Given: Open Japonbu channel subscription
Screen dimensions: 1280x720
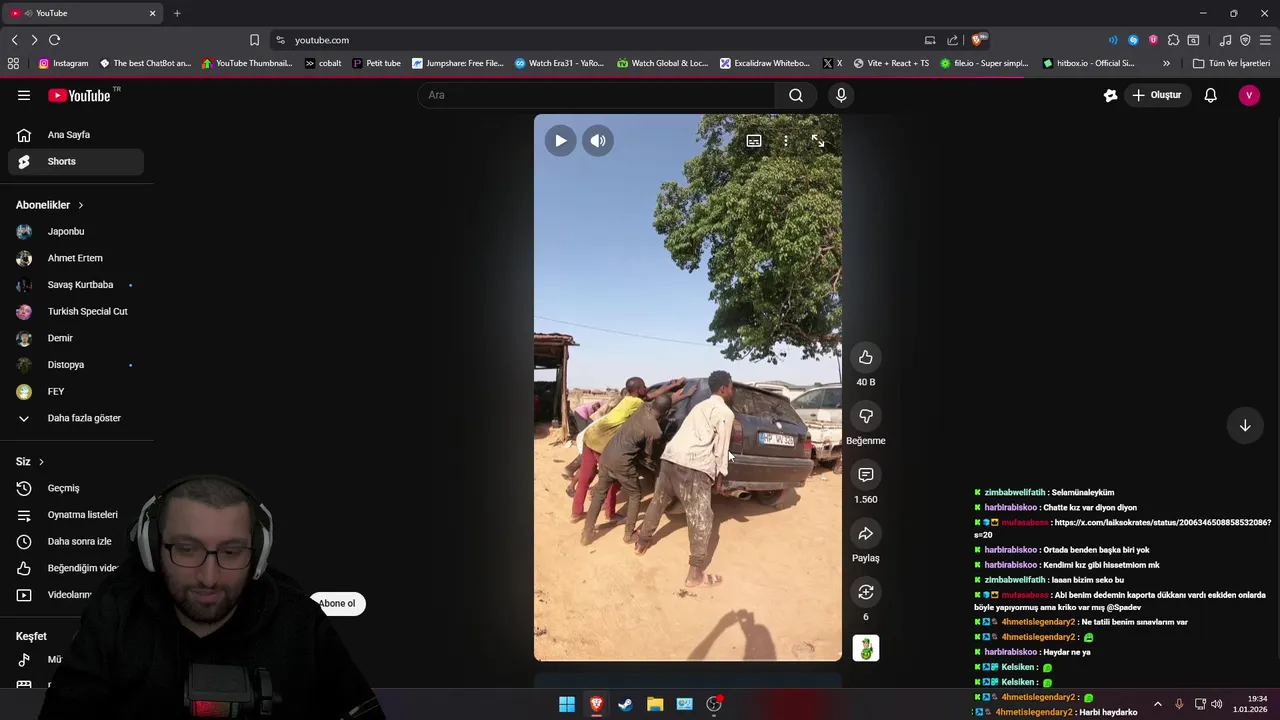Looking at the screenshot, I should click(x=76, y=232).
